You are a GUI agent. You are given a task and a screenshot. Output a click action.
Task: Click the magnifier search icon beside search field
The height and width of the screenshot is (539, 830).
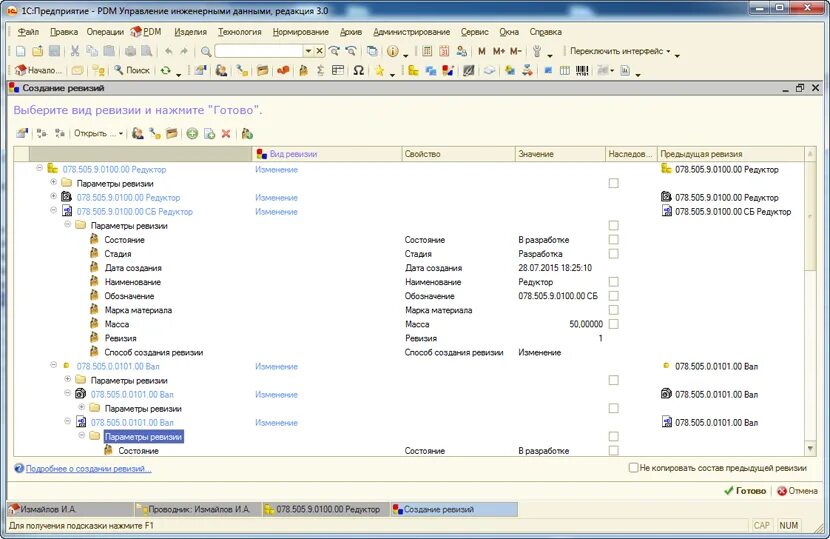pyautogui.click(x=206, y=51)
